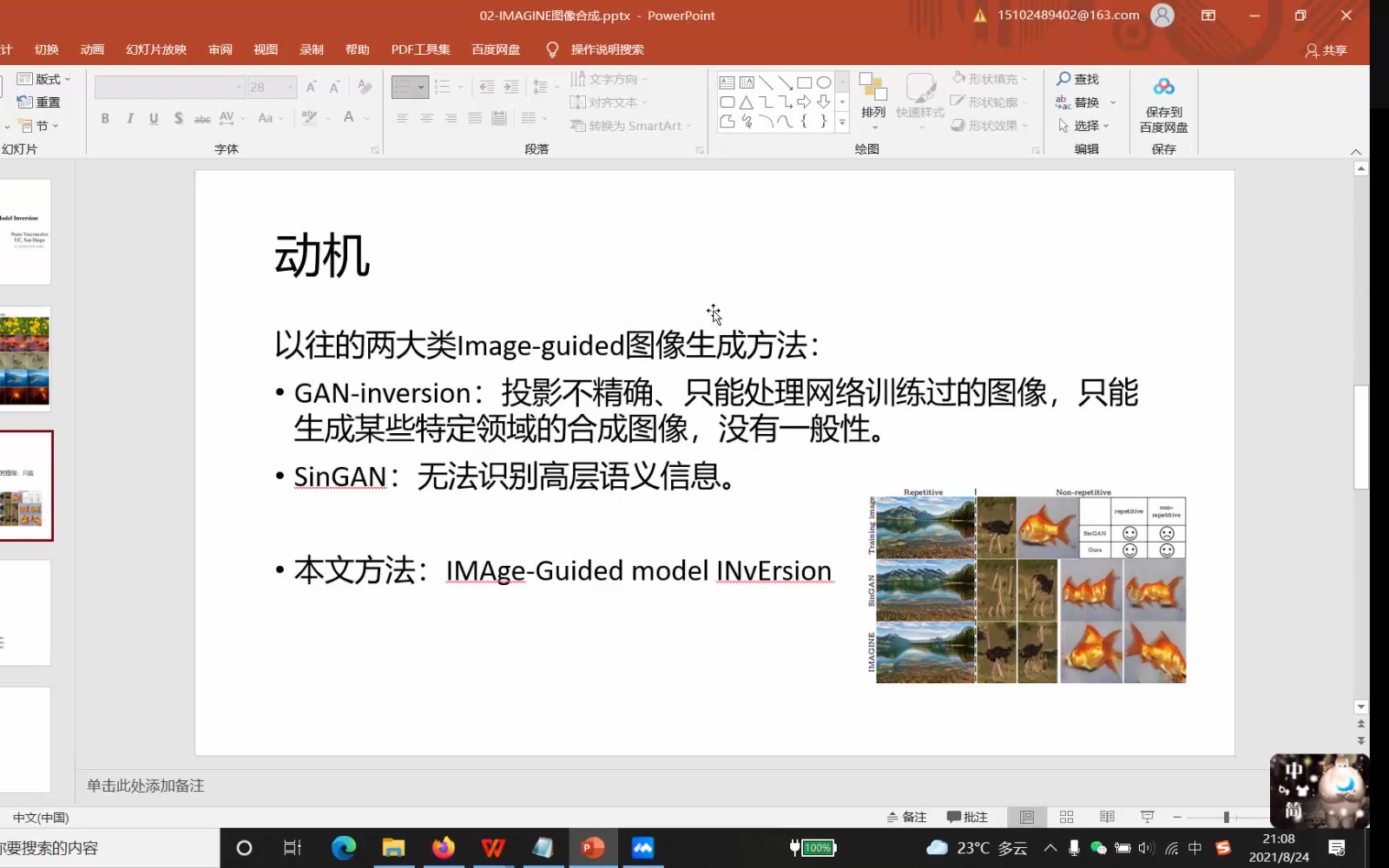Click the Share (共享) button

pos(1326,50)
